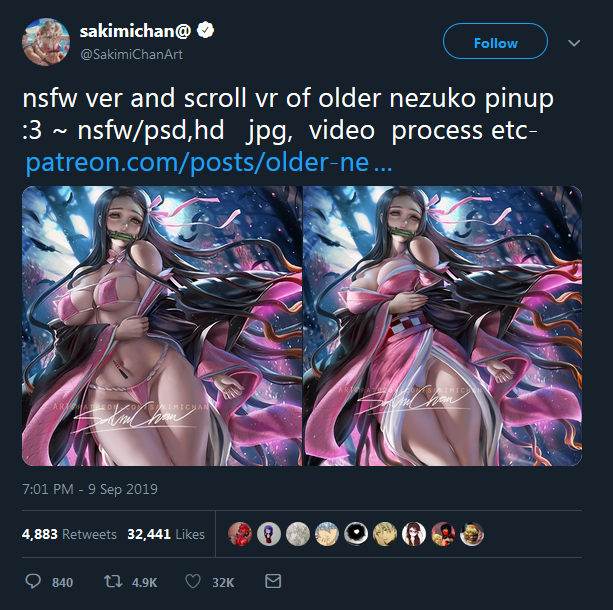Open the liker avatar wearing glasses
The height and width of the screenshot is (610, 613).
[x=414, y=534]
